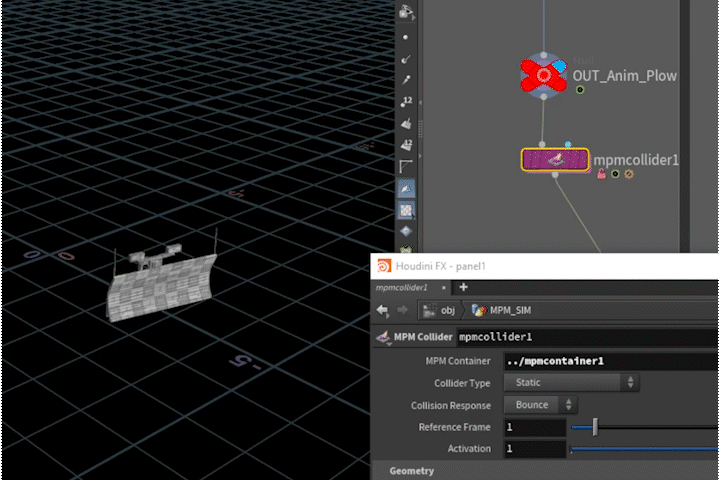Click the output connector below mpmcollider1

(x=555, y=175)
